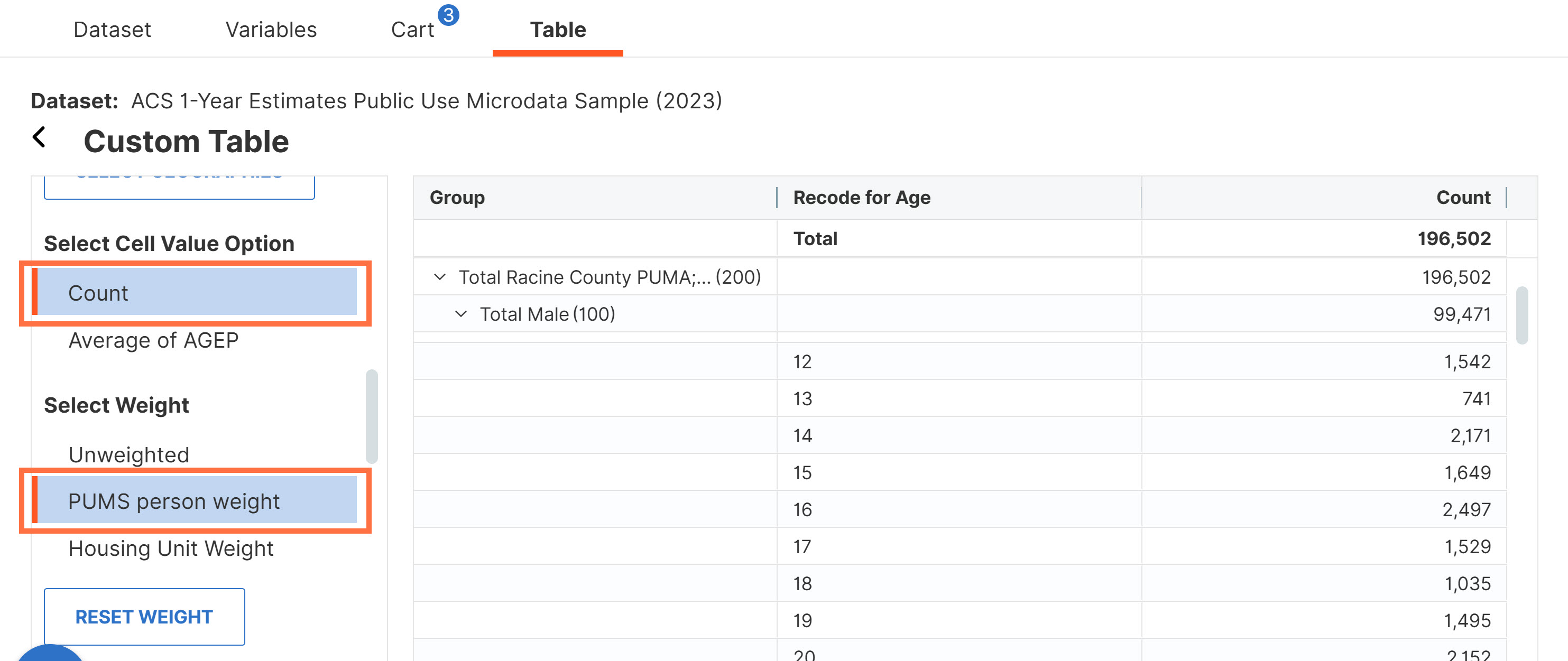Image resolution: width=1568 pixels, height=661 pixels.
Task: Collapse the Total Racine County PUMA group
Action: [x=439, y=277]
